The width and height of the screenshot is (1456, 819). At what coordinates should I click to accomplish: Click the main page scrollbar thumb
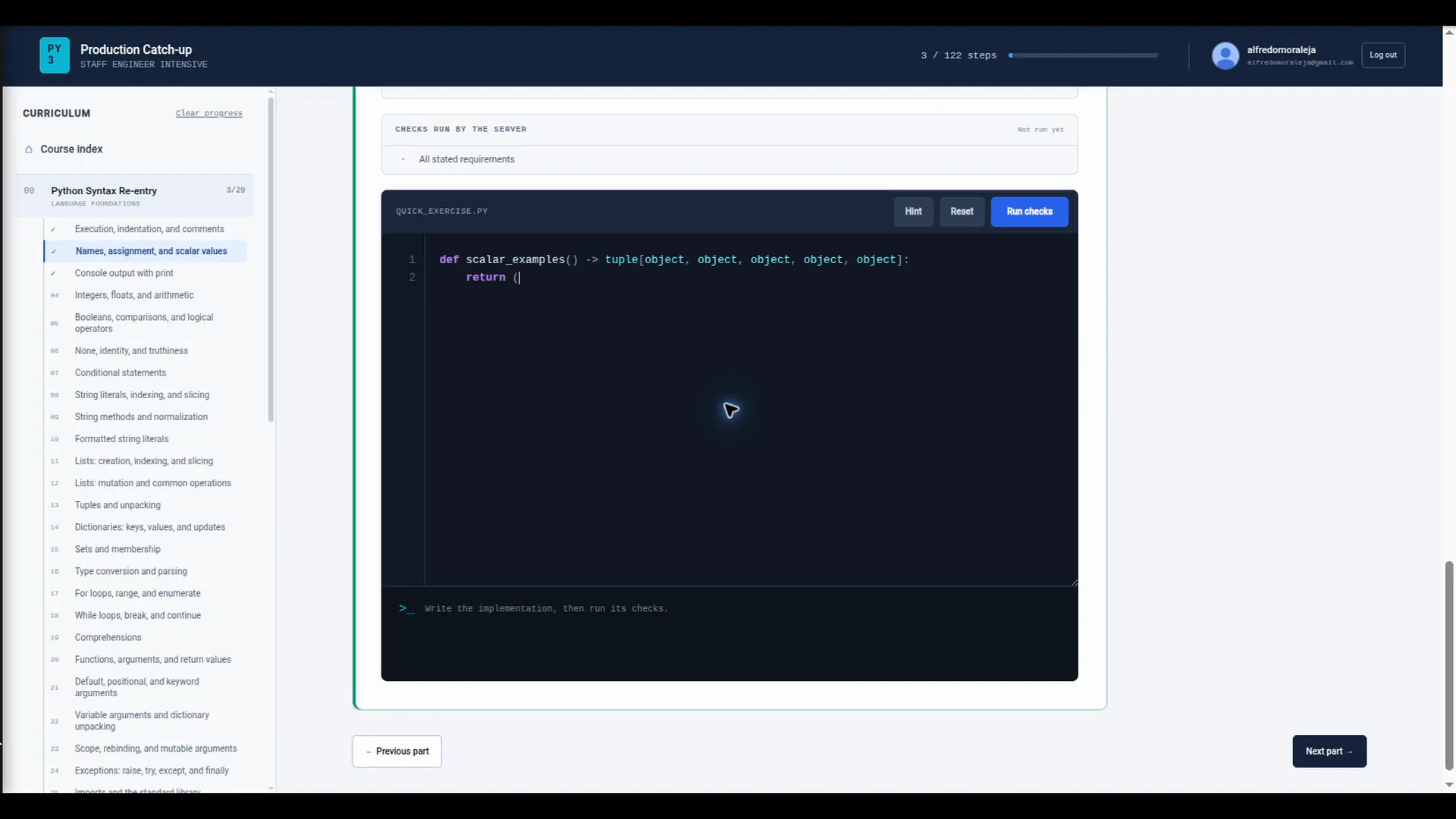[1448, 666]
